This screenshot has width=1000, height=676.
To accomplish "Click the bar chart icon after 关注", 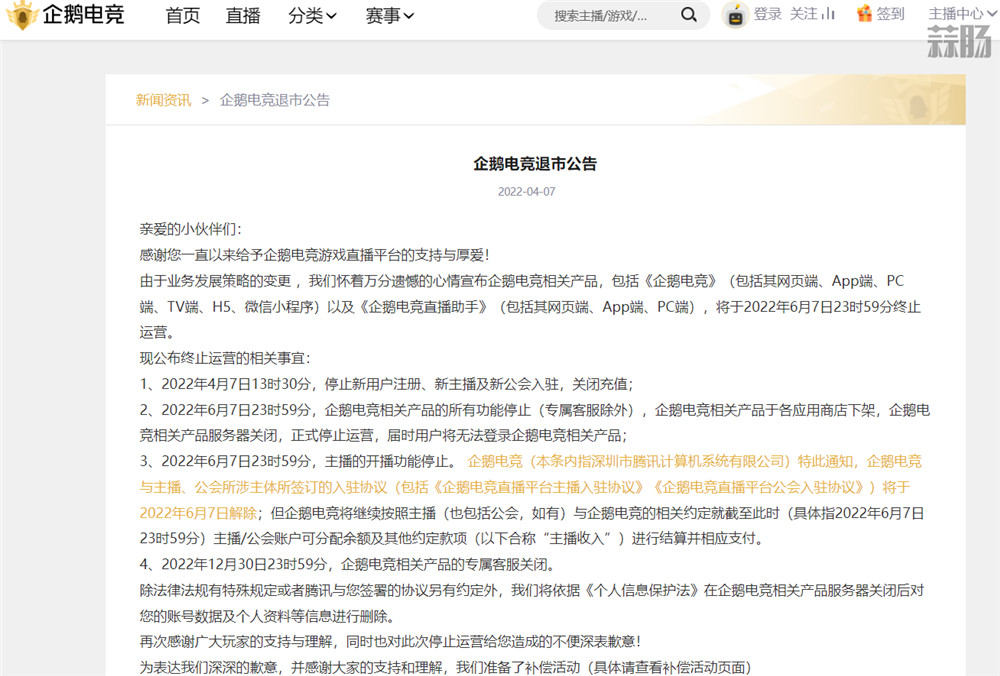I will click(828, 13).
